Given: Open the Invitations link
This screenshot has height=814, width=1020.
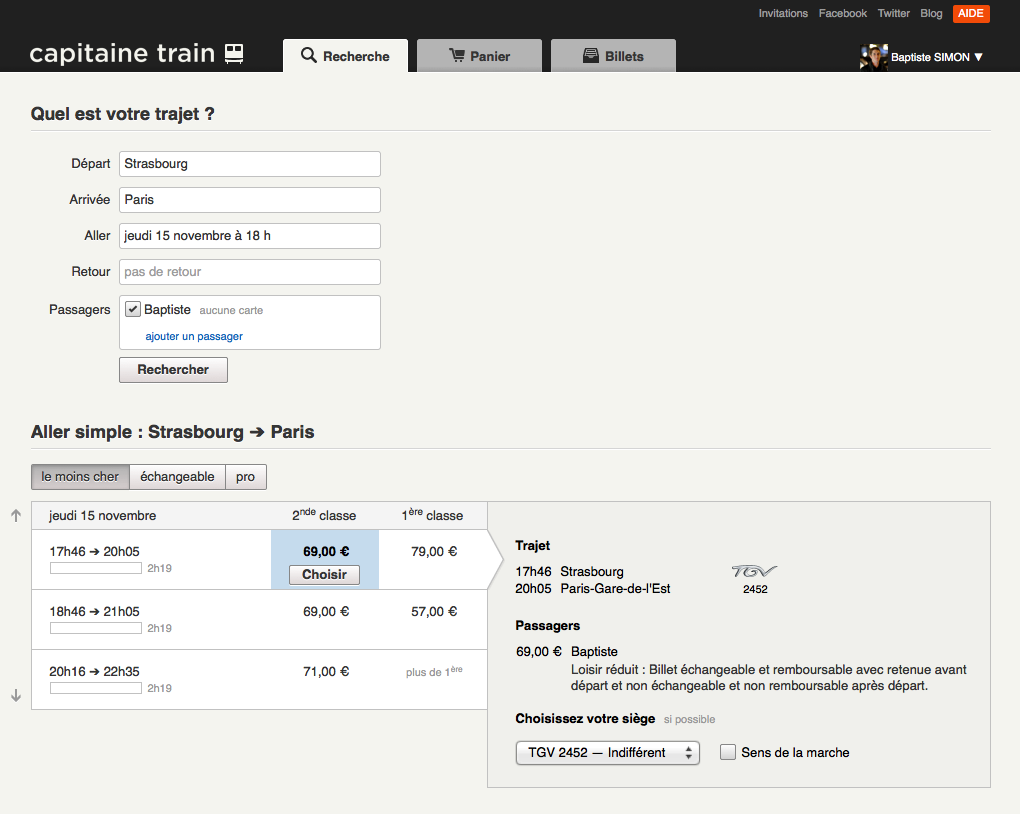Looking at the screenshot, I should [x=783, y=13].
